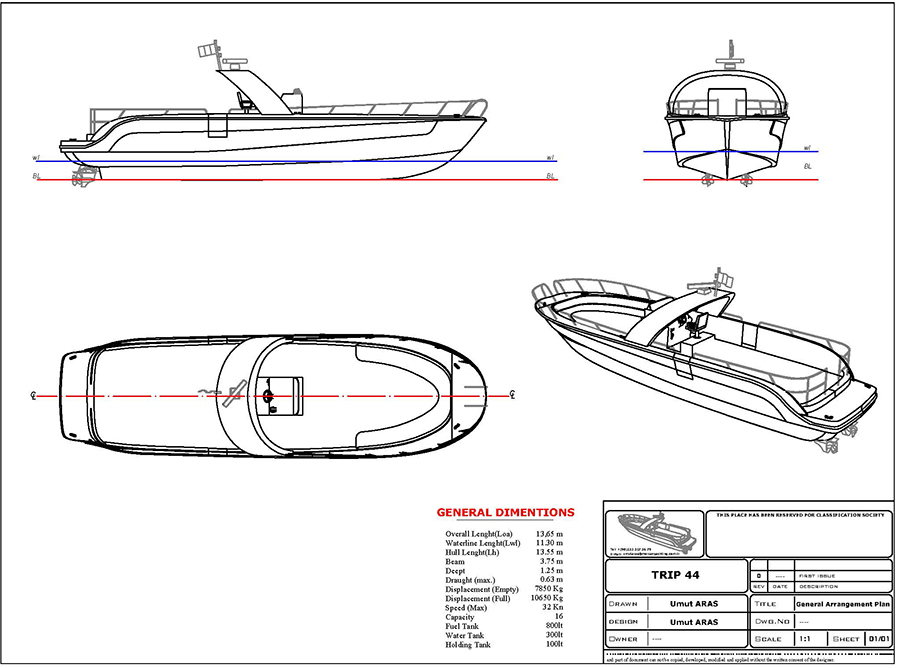Select the 'OWNER' field label

click(623, 639)
